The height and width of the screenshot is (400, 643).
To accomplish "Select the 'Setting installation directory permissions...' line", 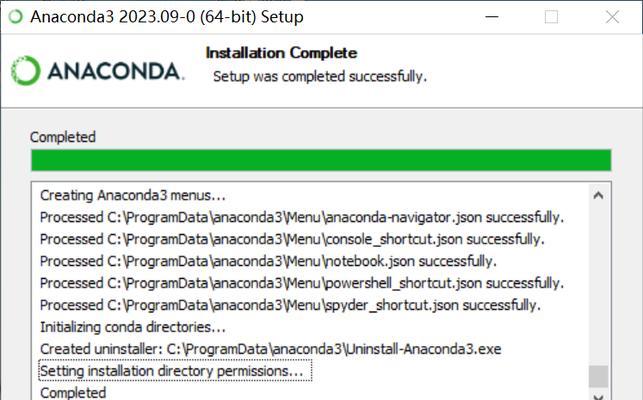I will tap(175, 371).
